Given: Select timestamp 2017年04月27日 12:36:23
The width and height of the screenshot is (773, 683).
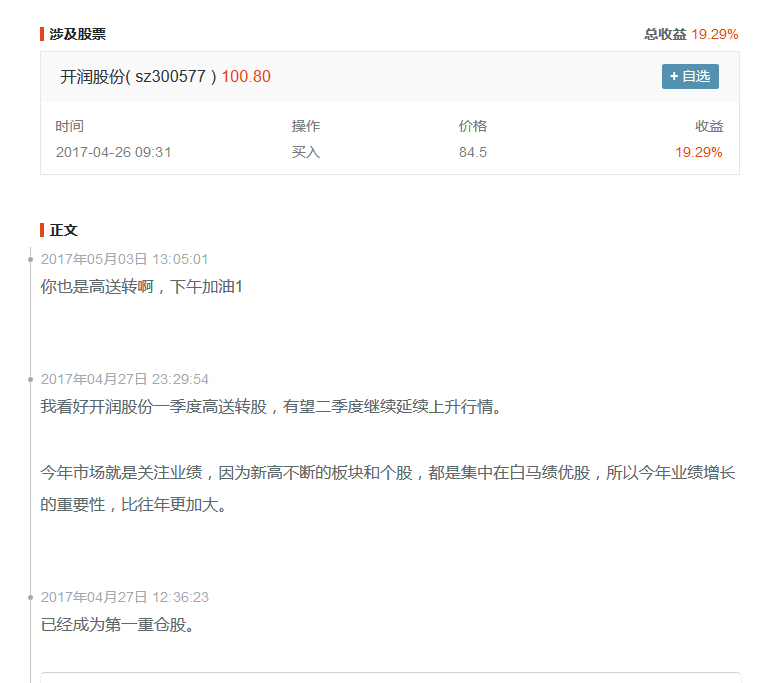Looking at the screenshot, I should [x=125, y=597].
